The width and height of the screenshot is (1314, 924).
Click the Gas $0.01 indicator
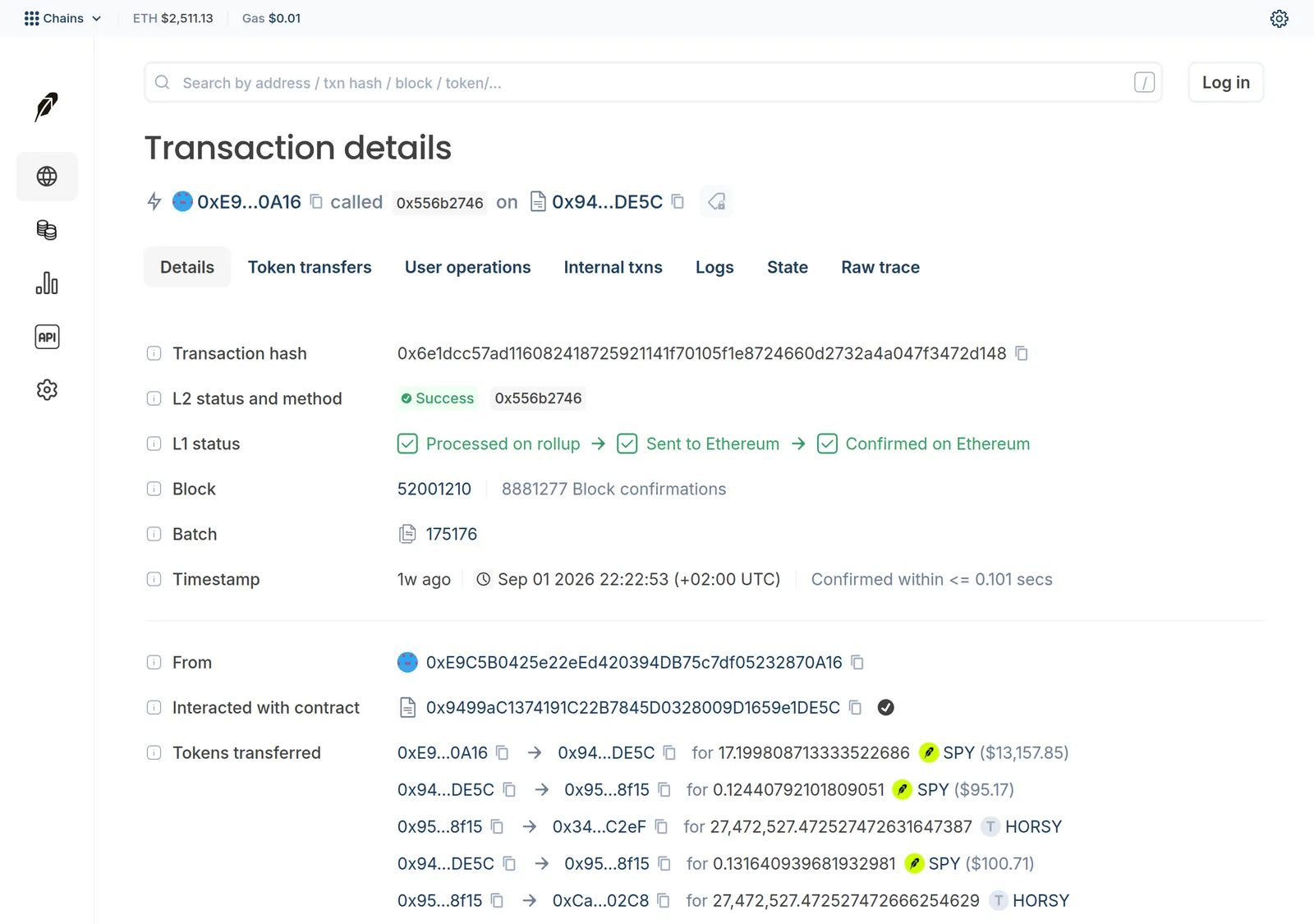coord(272,18)
